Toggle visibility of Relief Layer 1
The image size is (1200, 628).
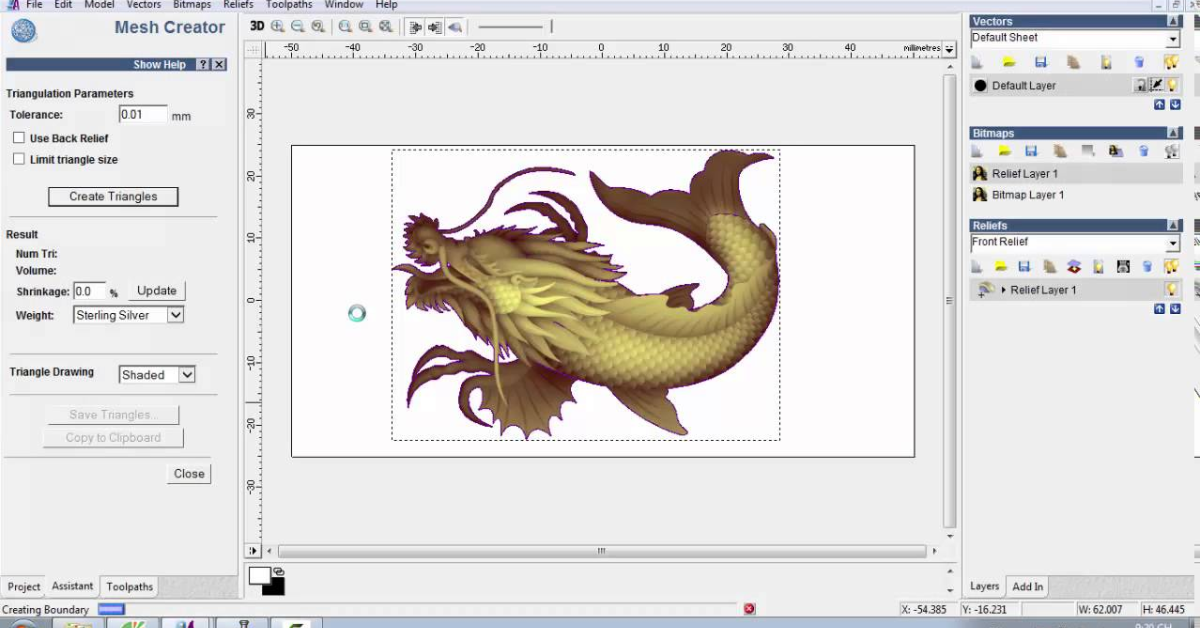point(1170,289)
